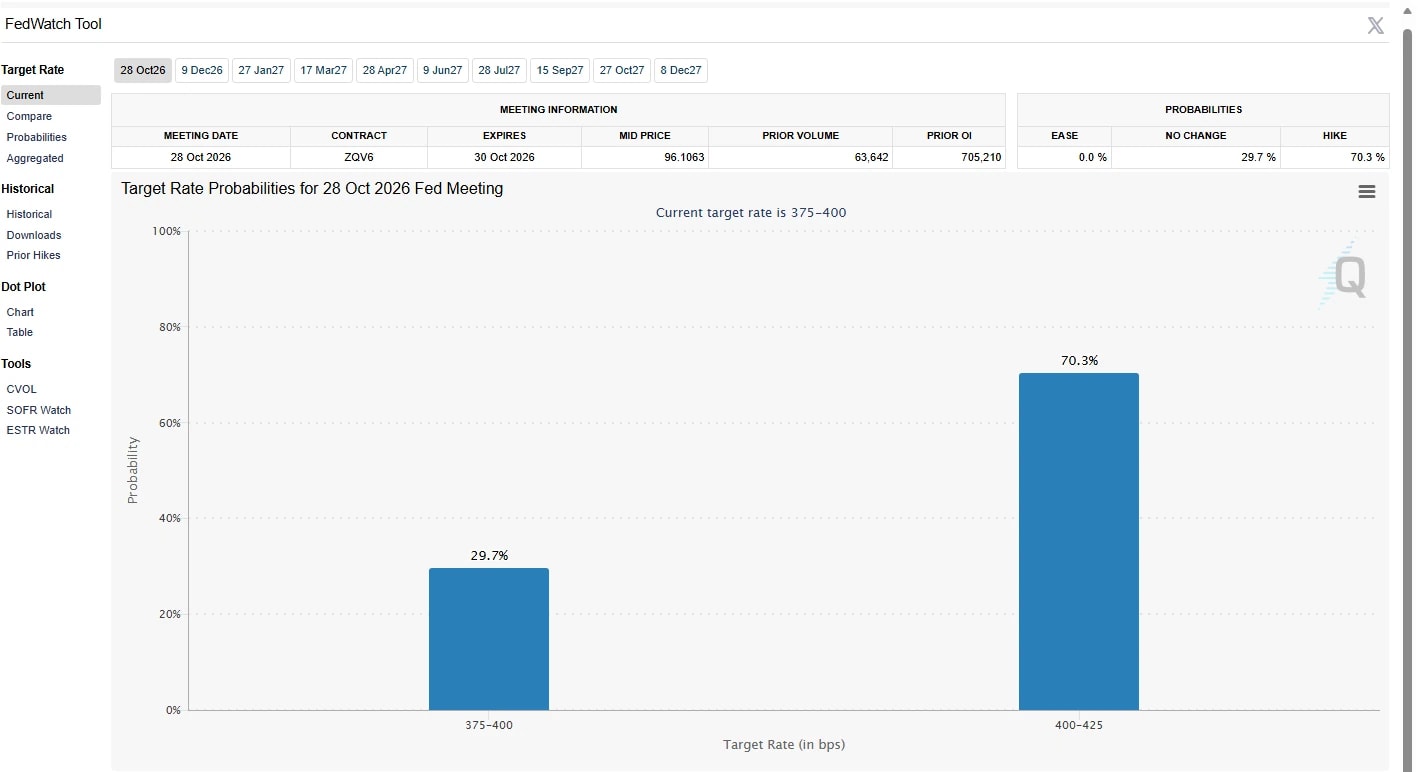Click the 375-400 probability bar

pos(489,639)
